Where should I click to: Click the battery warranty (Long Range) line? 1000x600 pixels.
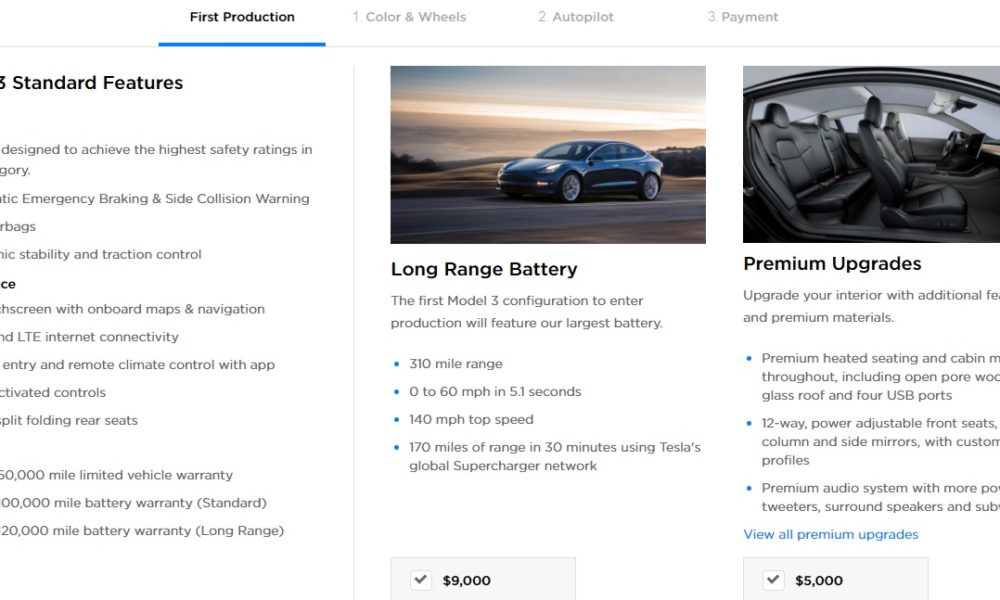142,530
